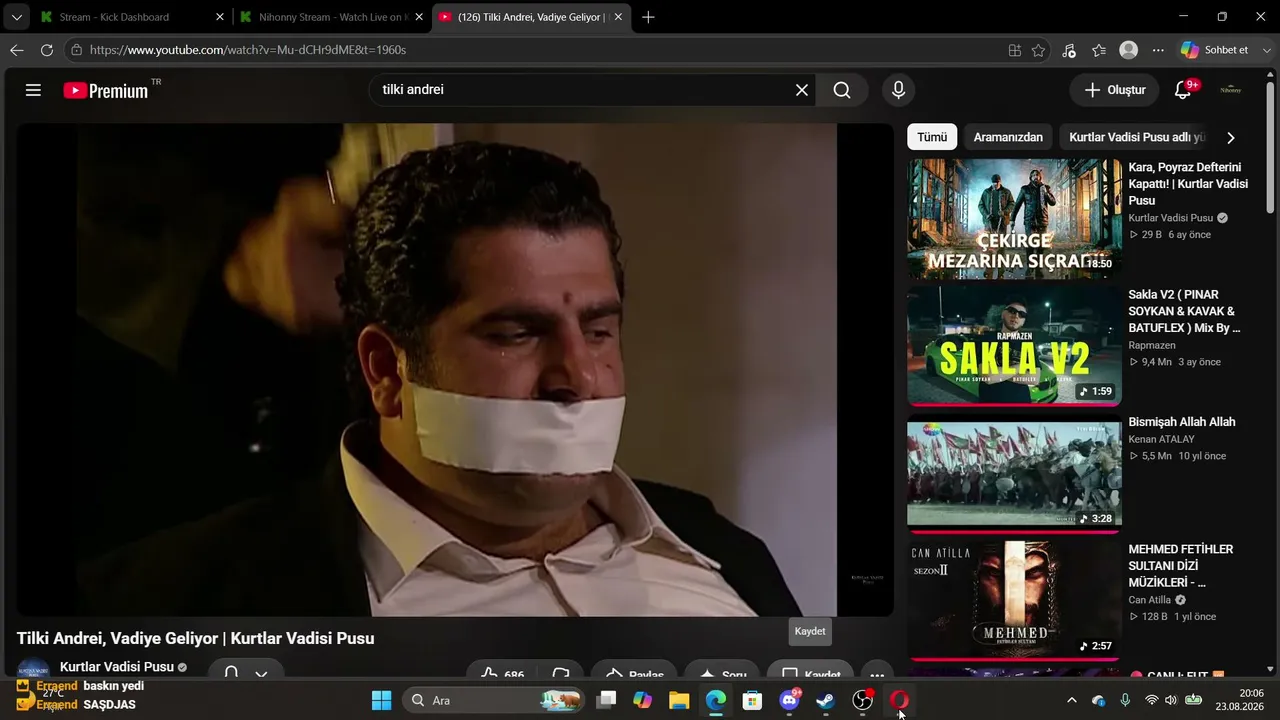Clear the YouTube search box text
This screenshot has width=1280, height=720.
(802, 90)
